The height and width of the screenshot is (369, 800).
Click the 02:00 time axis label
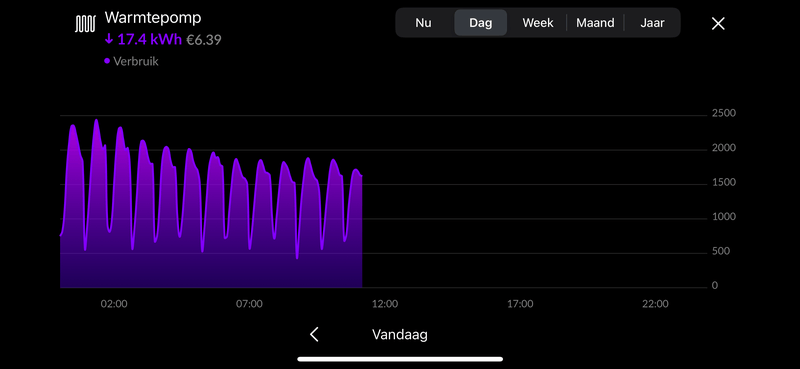(x=114, y=304)
